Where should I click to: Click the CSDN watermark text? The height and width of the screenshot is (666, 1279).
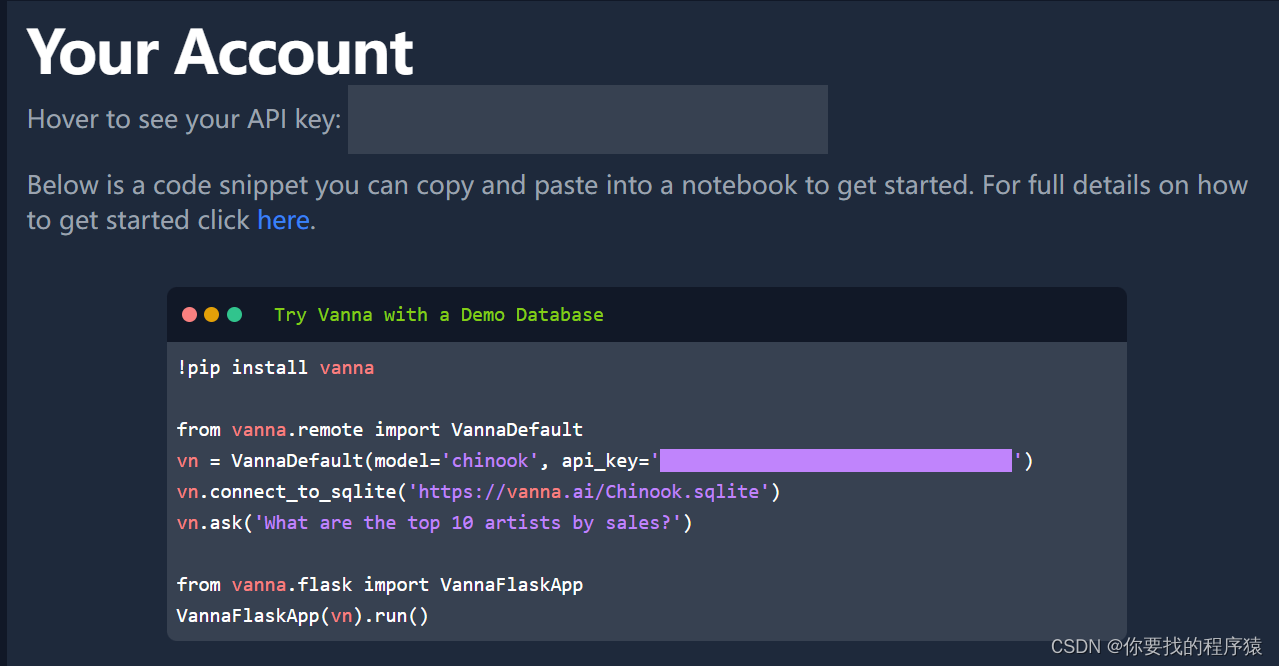[1157, 646]
